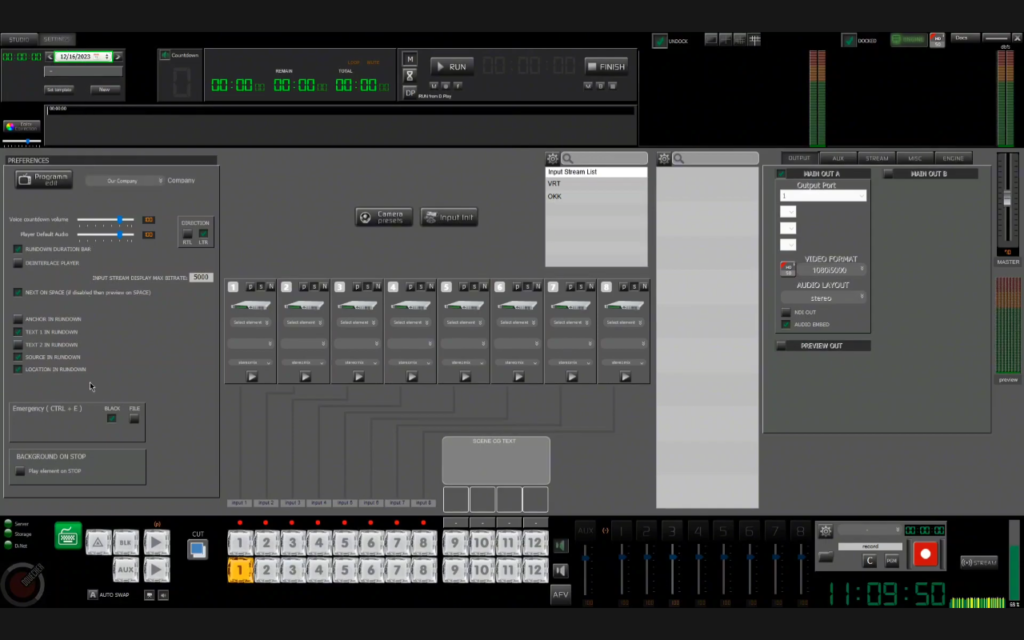Adjust Player Default Audio slider

tap(105, 234)
